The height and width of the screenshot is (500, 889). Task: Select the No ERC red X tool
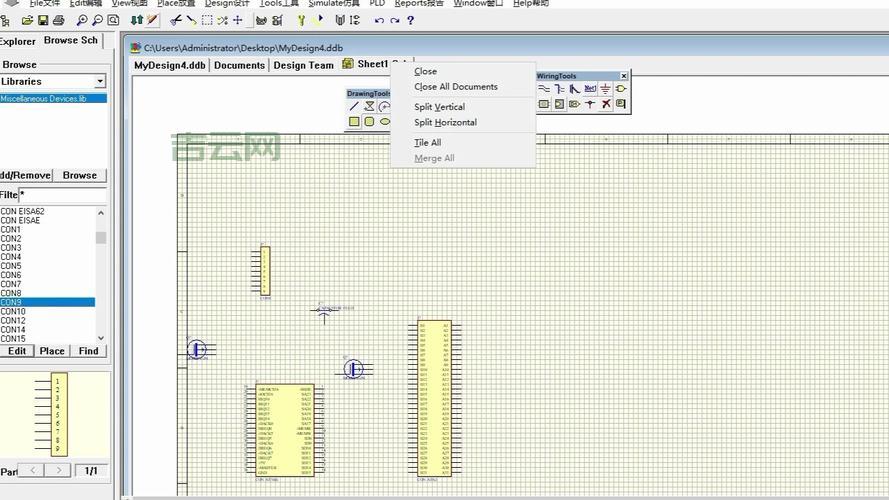tap(606, 104)
